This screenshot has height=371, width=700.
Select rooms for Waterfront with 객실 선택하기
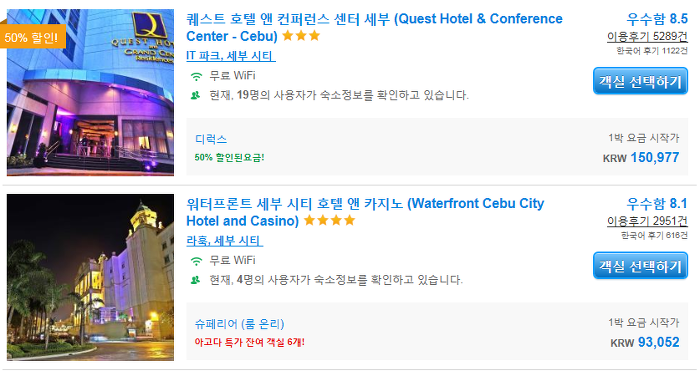[x=640, y=266]
